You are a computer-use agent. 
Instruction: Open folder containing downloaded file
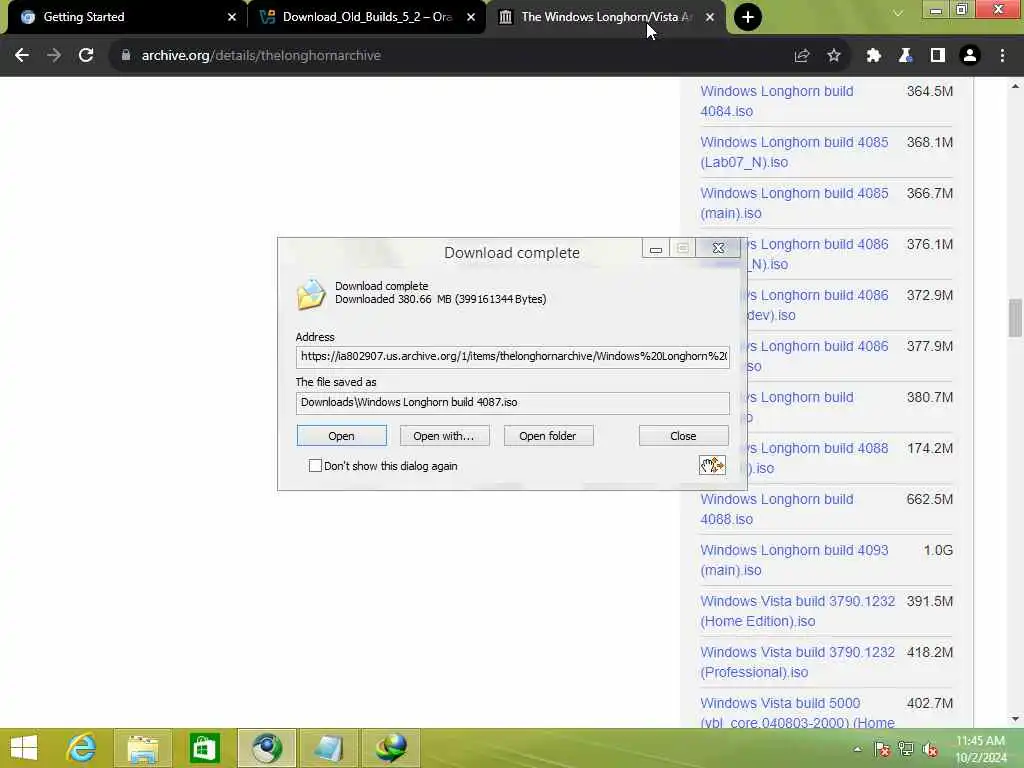tap(548, 436)
